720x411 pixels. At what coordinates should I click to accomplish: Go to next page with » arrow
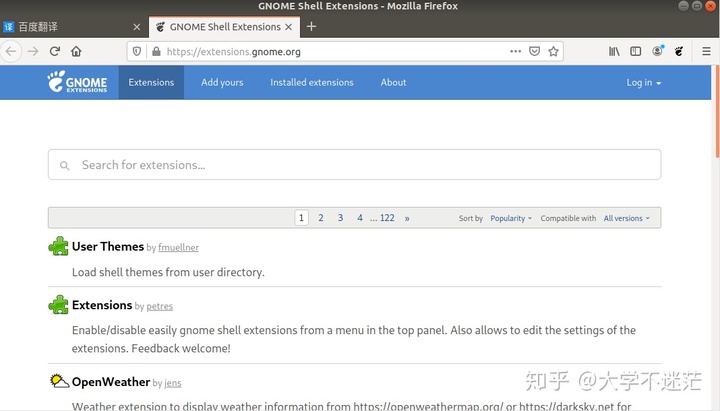coord(407,218)
